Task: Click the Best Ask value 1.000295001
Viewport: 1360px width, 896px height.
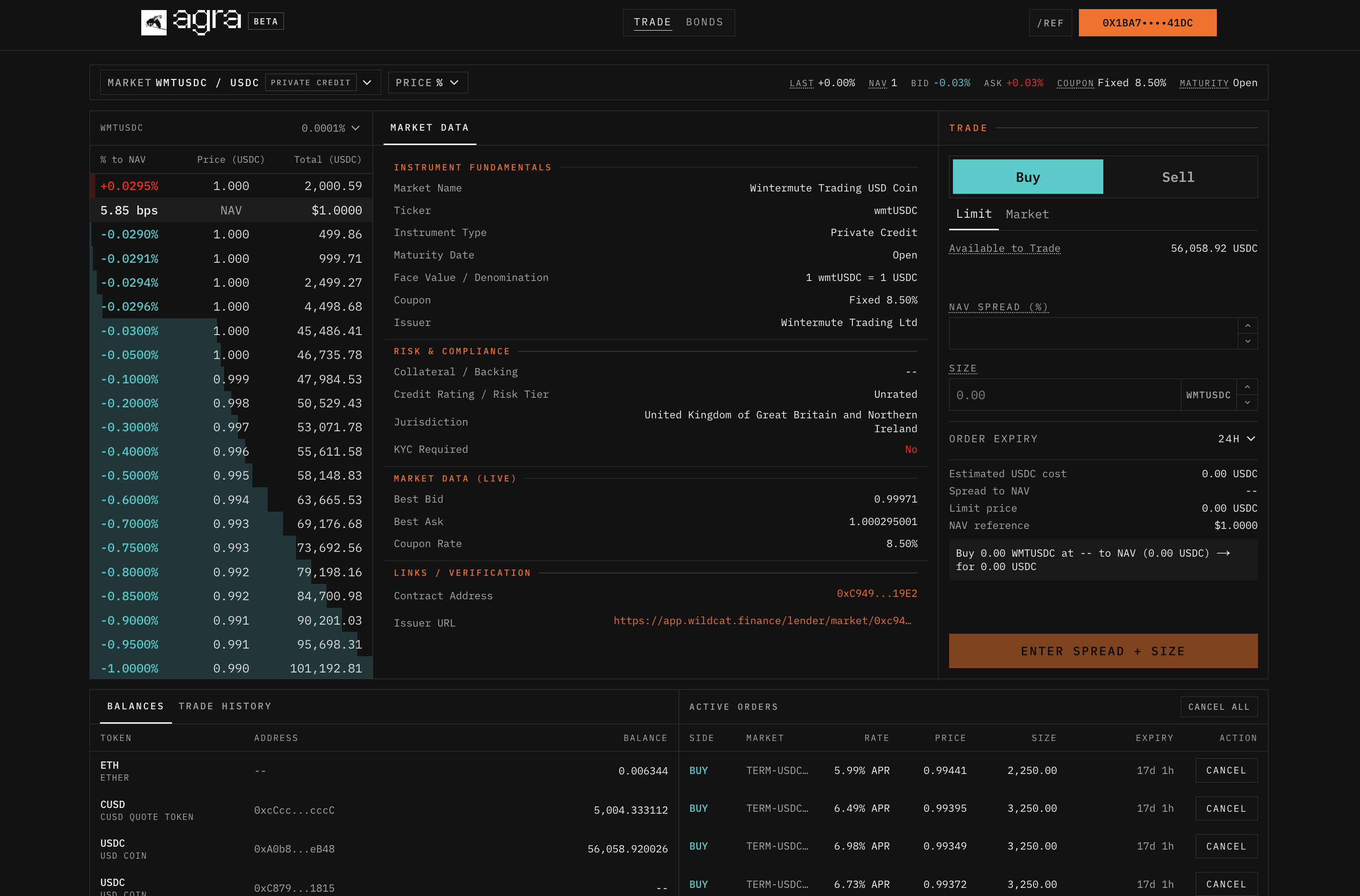Action: pos(883,522)
